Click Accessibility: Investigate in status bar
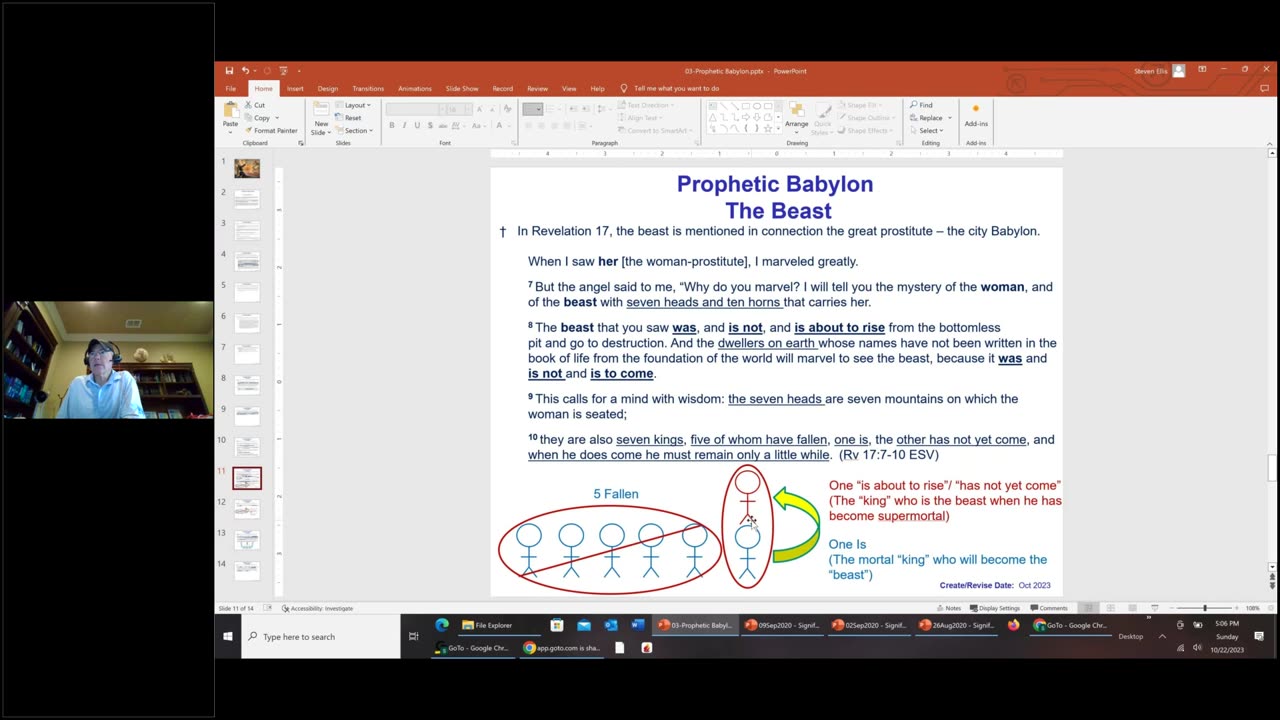 [x=317, y=608]
